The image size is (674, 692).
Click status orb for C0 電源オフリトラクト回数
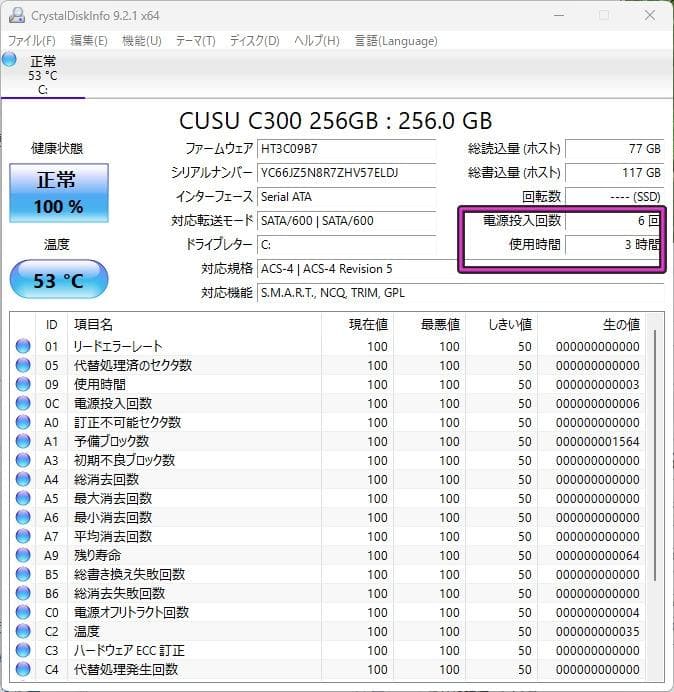(23, 612)
